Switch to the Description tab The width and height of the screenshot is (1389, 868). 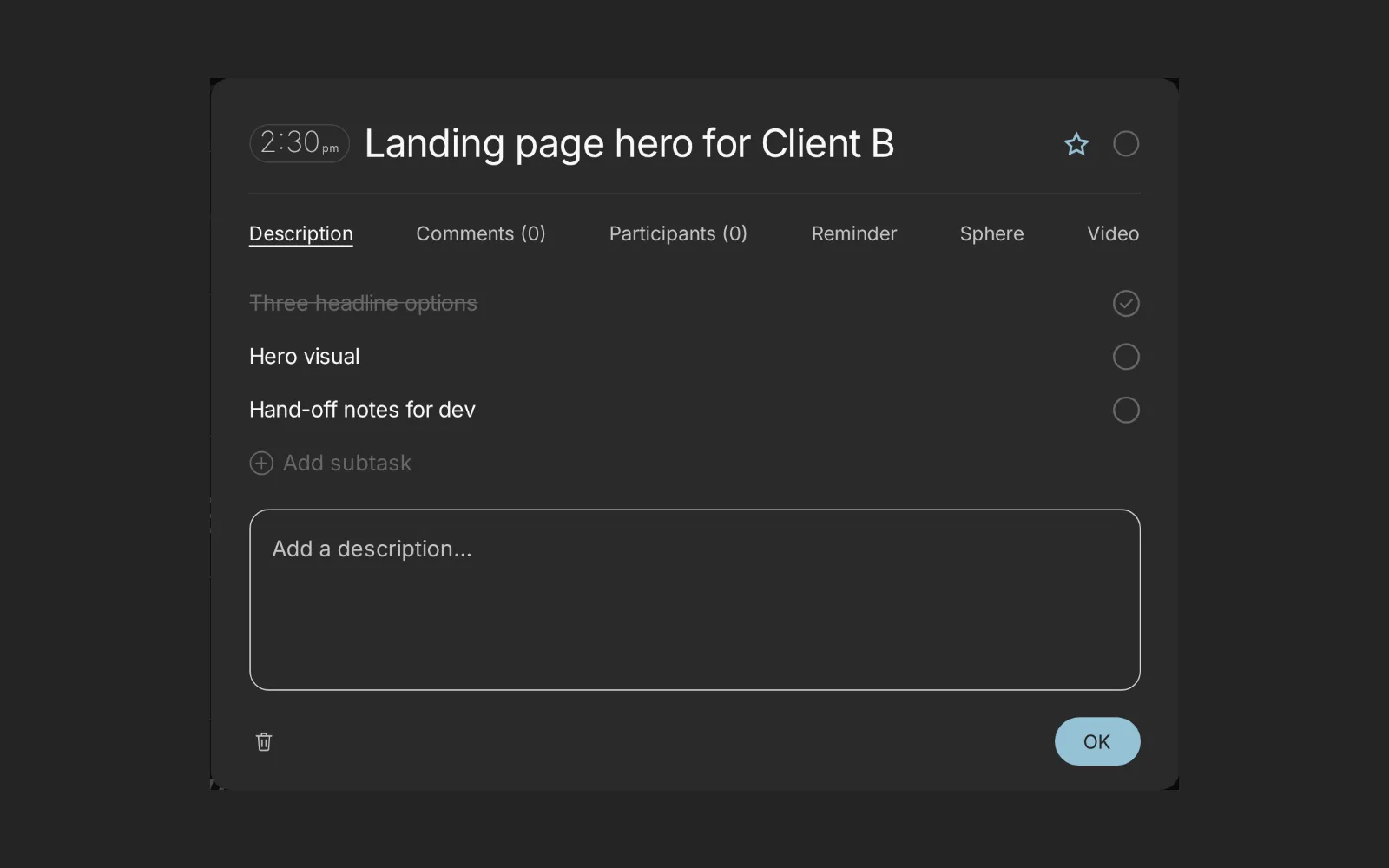pyautogui.click(x=301, y=233)
